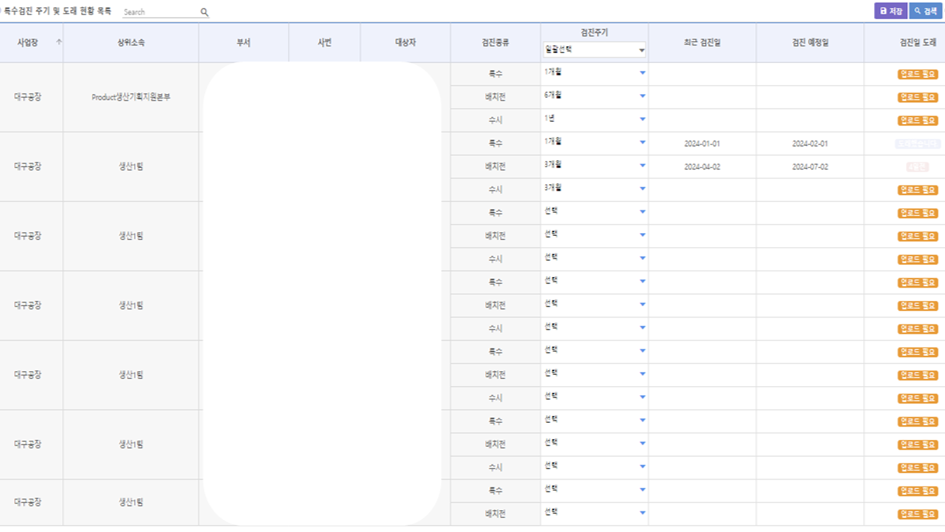Select the 2024-04-02 recent exam date cell
Image resolution: width=945 pixels, height=532 pixels.
tap(702, 167)
